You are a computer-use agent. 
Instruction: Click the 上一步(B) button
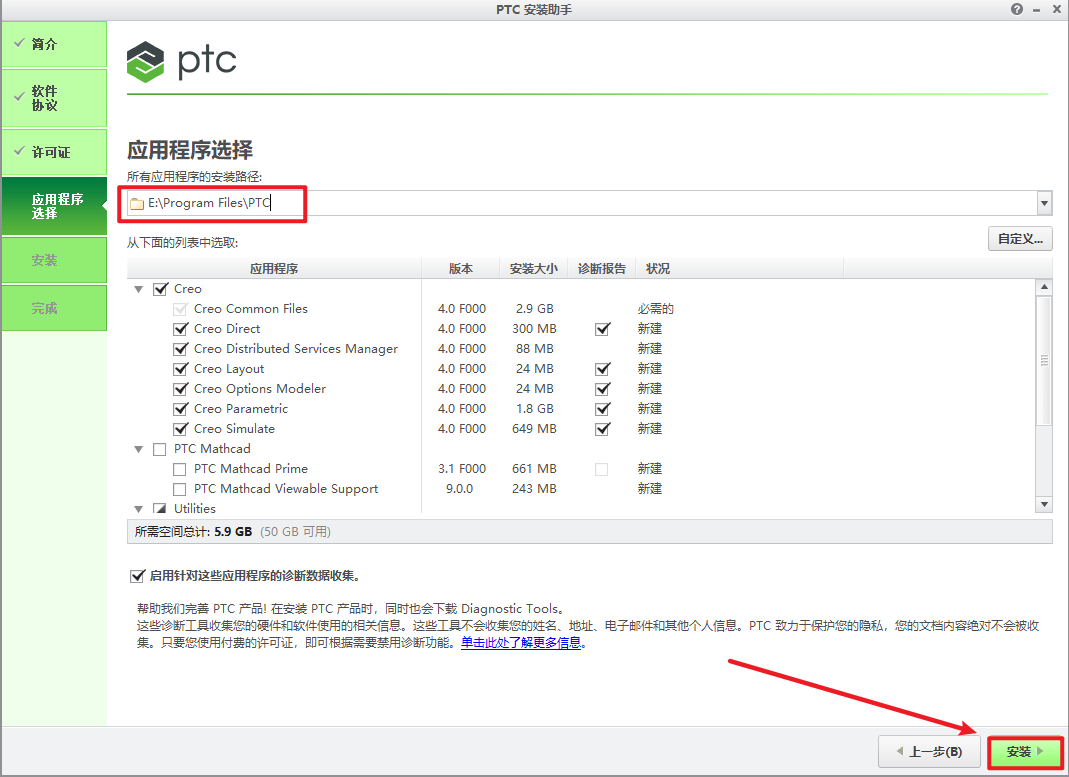click(928, 752)
